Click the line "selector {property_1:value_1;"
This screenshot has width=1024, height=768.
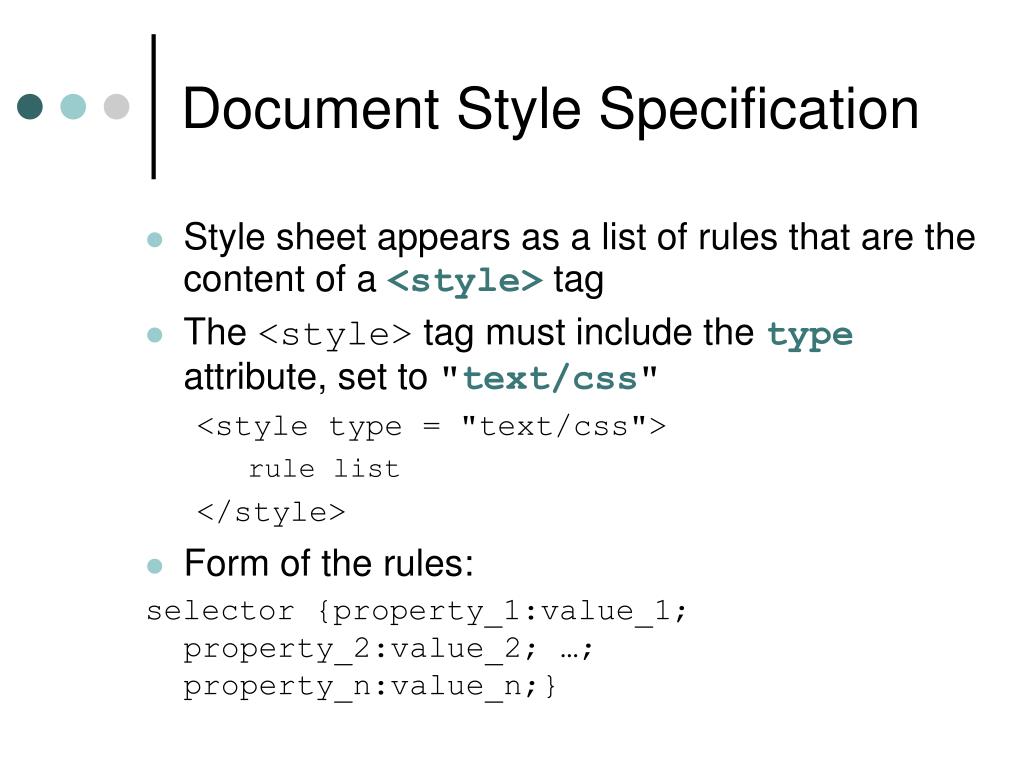pos(417,613)
